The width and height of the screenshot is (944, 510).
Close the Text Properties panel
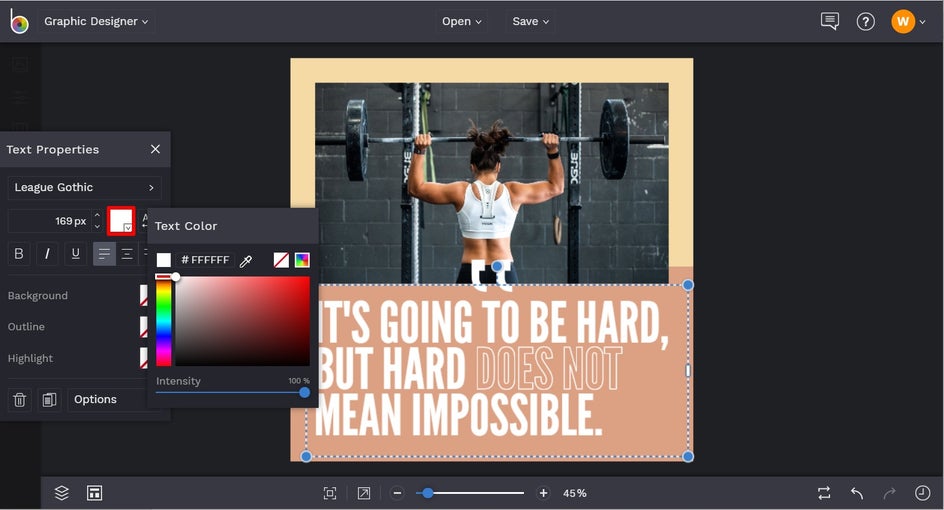155,149
